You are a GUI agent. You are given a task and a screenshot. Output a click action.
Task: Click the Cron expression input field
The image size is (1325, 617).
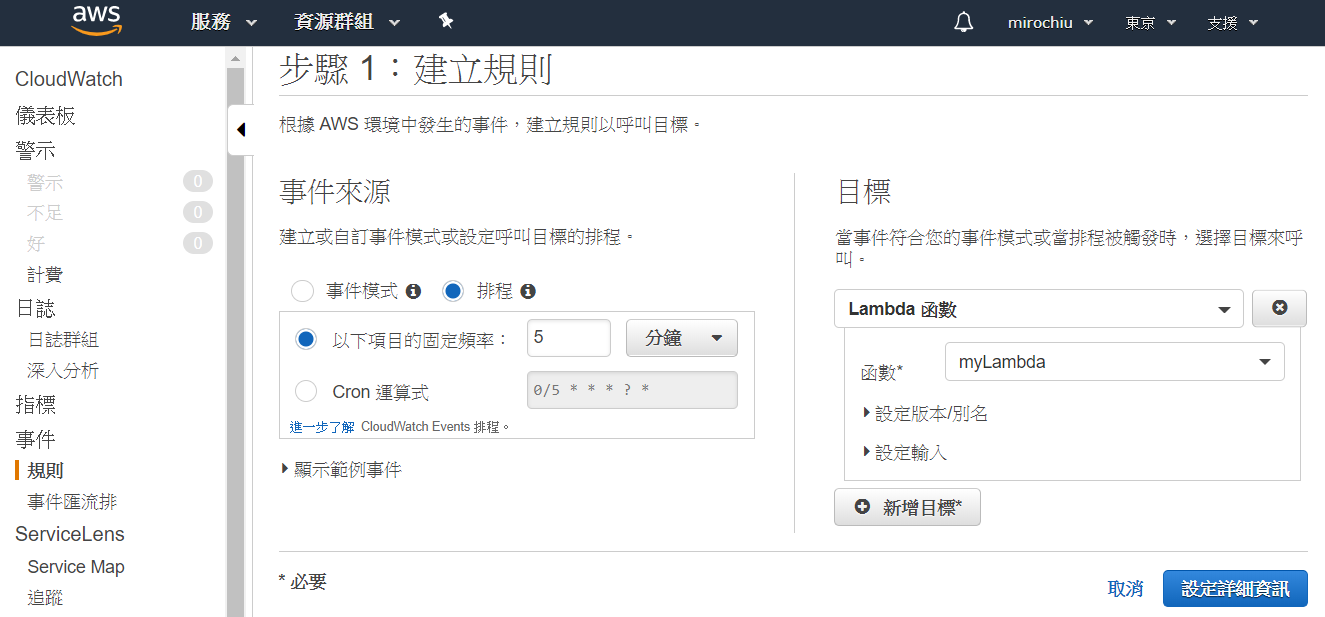point(632,390)
